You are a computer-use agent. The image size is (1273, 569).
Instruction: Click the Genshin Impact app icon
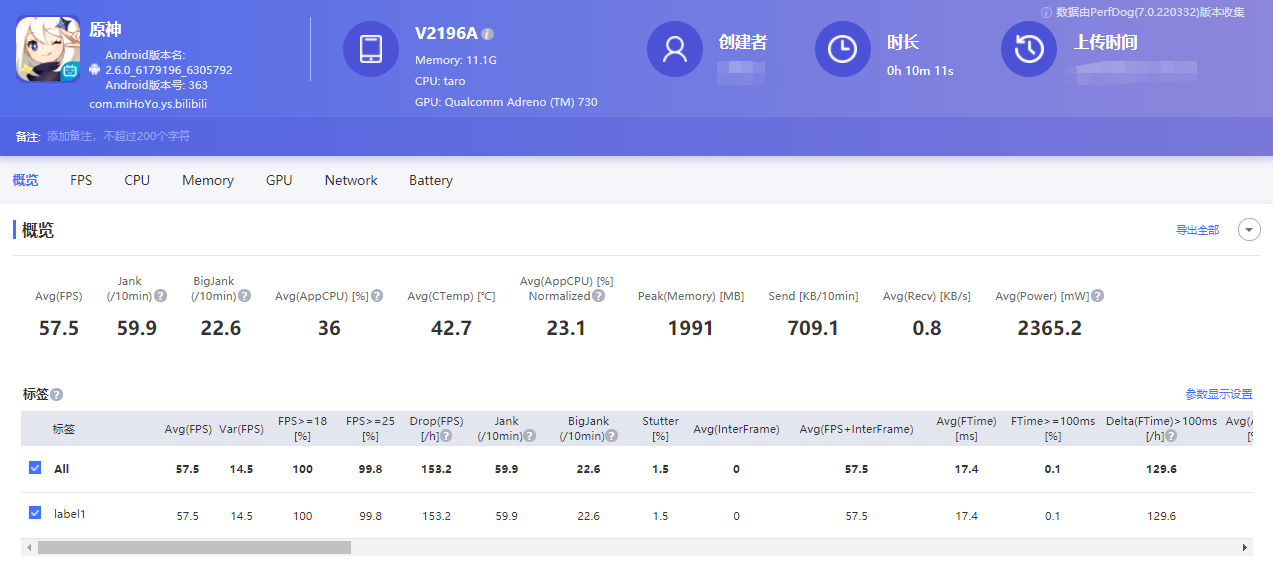48,50
